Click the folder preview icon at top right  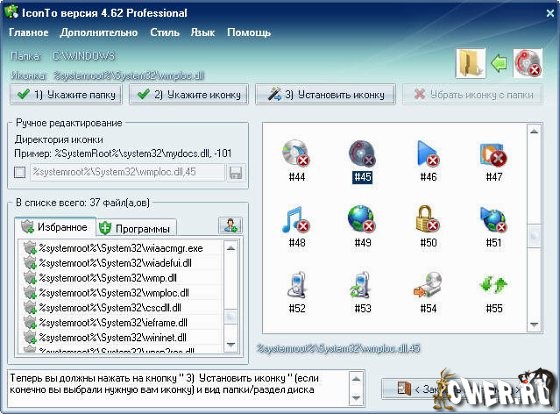471,64
